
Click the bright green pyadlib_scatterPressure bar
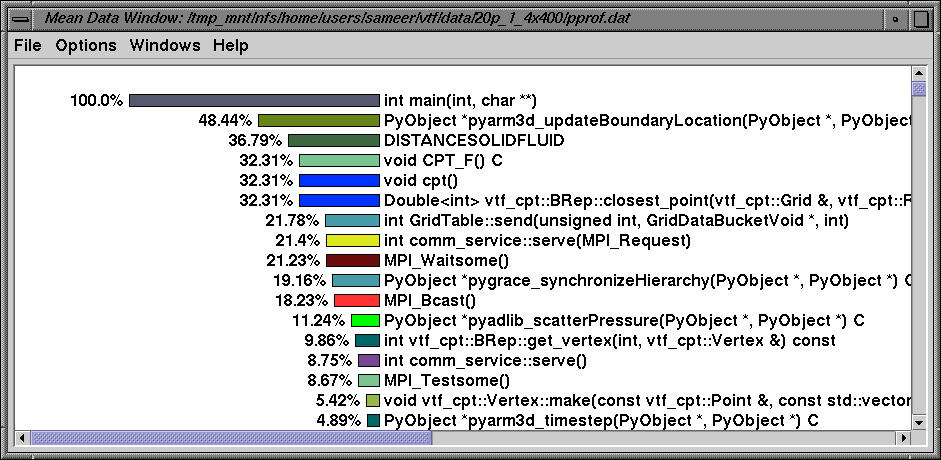[x=365, y=320]
